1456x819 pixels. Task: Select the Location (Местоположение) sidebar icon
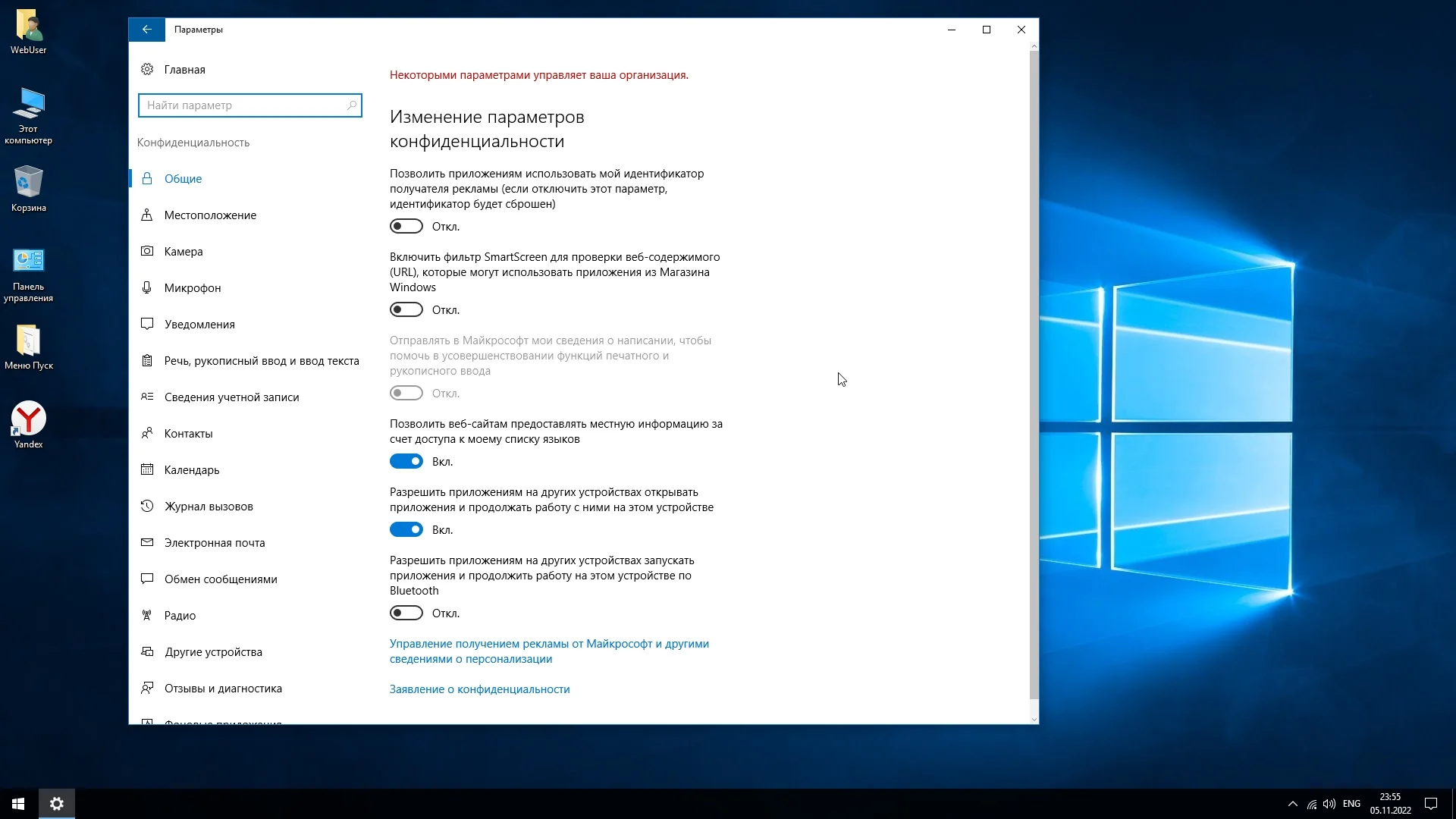point(147,215)
